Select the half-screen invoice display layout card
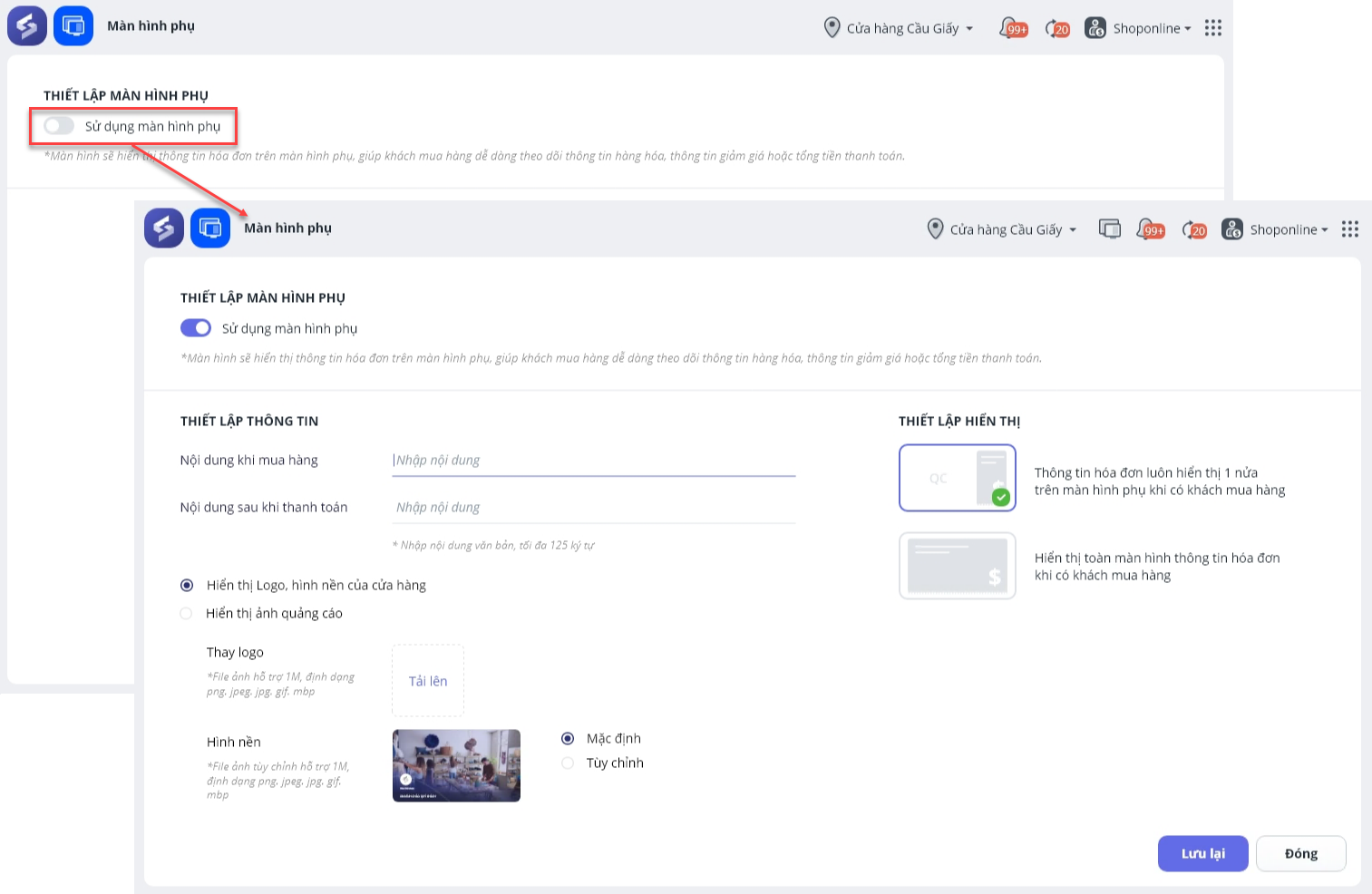Screen dimensions: 1372x894 (x=958, y=478)
